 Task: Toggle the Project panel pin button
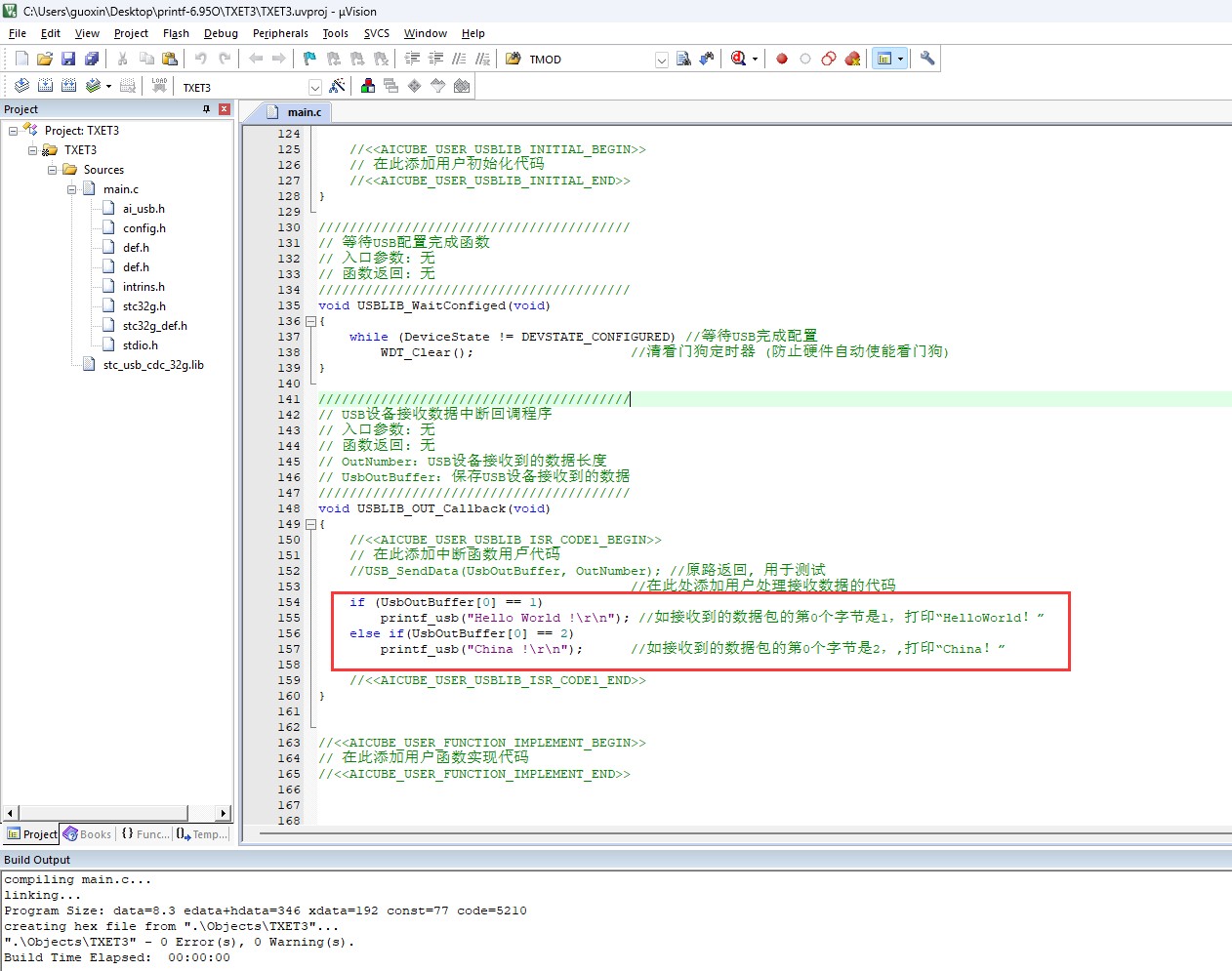[x=207, y=109]
